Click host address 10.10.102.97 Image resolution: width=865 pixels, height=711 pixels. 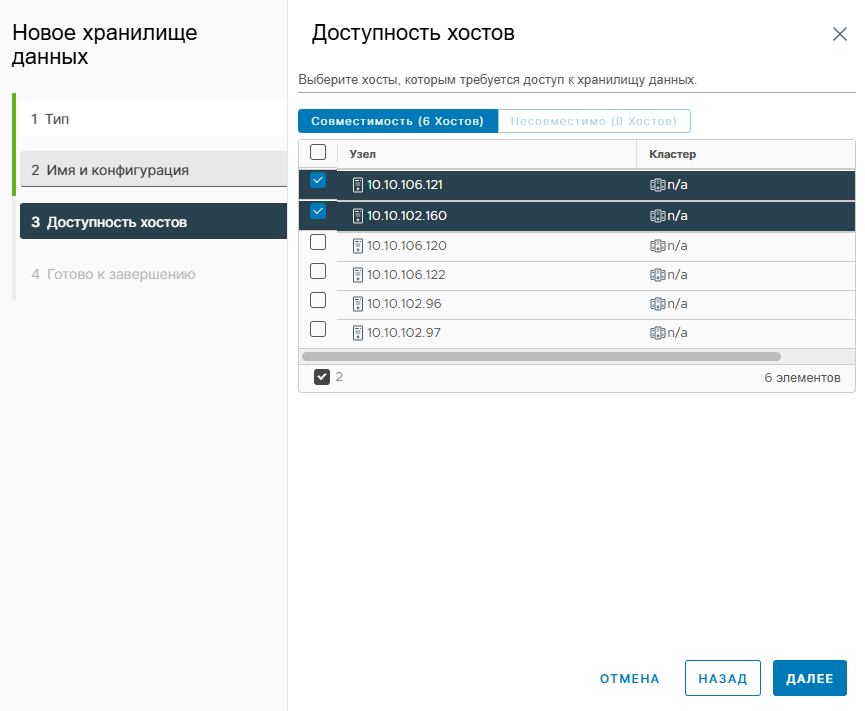pyautogui.click(x=404, y=333)
